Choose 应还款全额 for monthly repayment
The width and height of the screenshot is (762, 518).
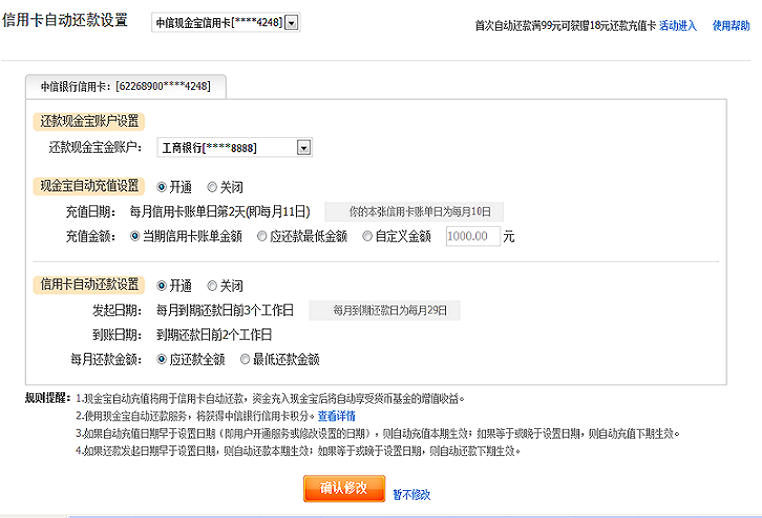[x=162, y=359]
